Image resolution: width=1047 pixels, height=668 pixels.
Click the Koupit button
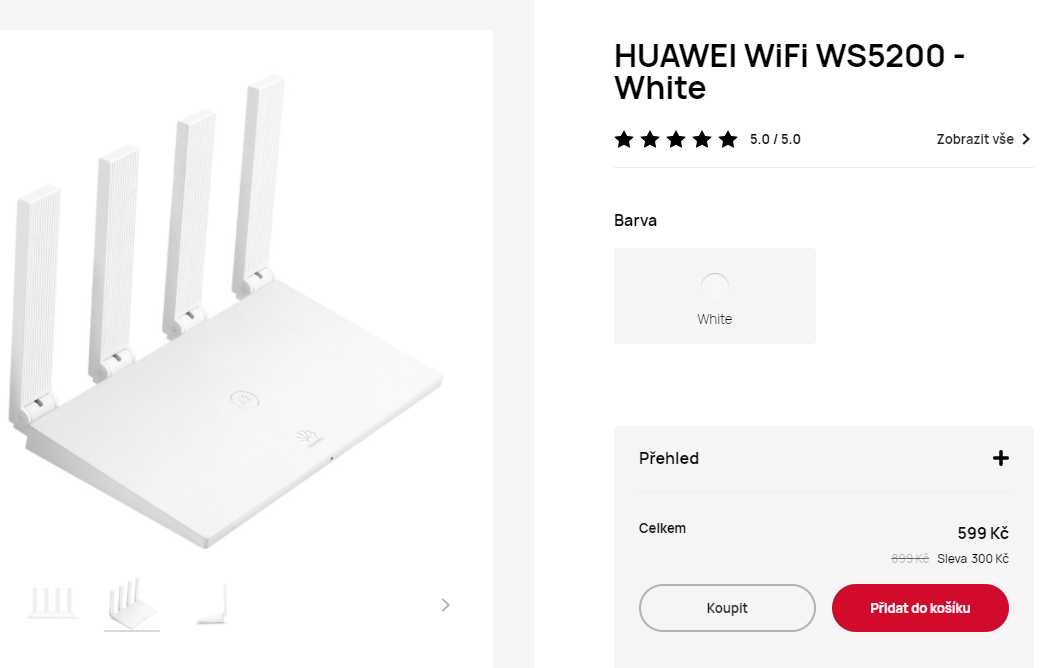click(x=727, y=608)
